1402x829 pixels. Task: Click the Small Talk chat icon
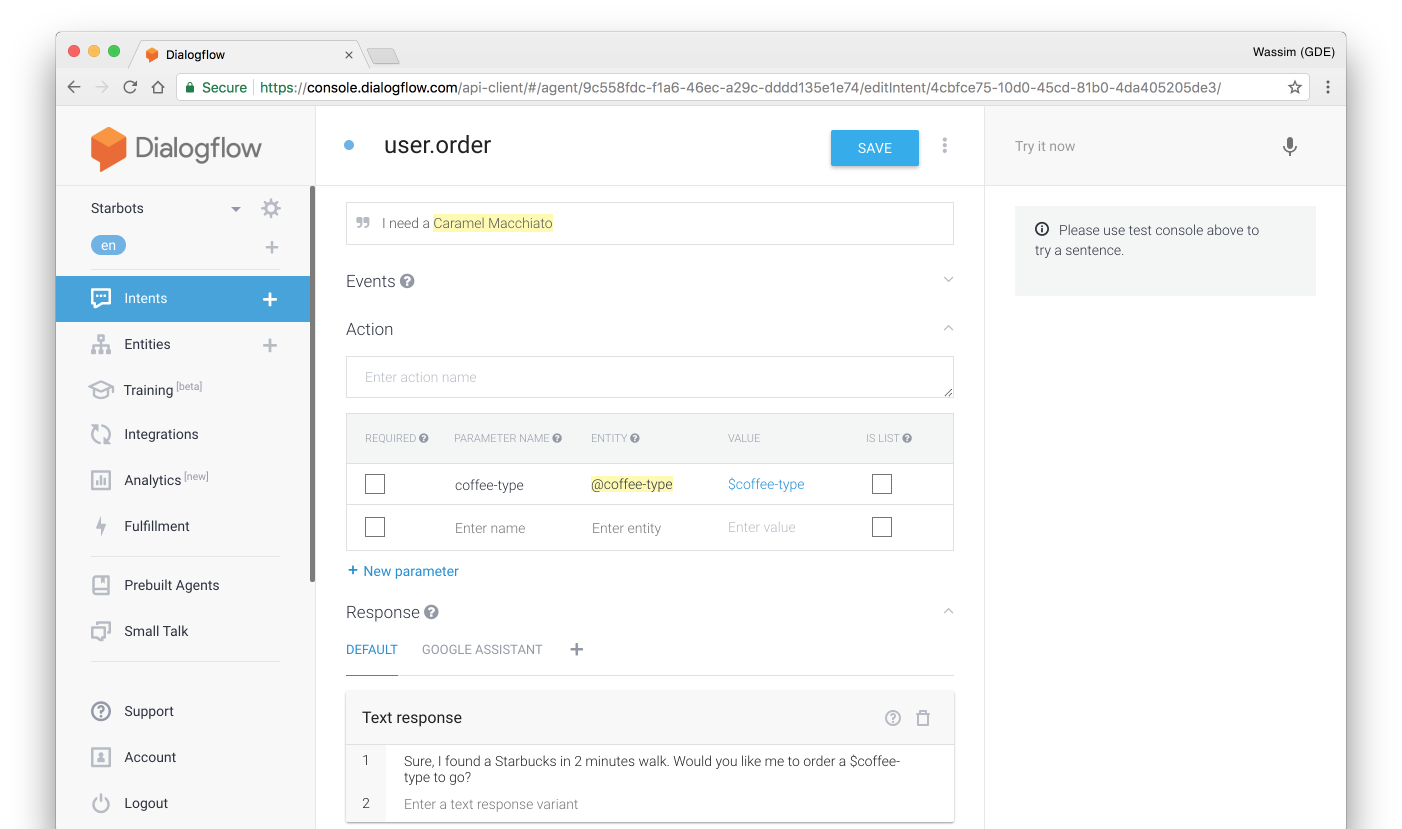[101, 631]
